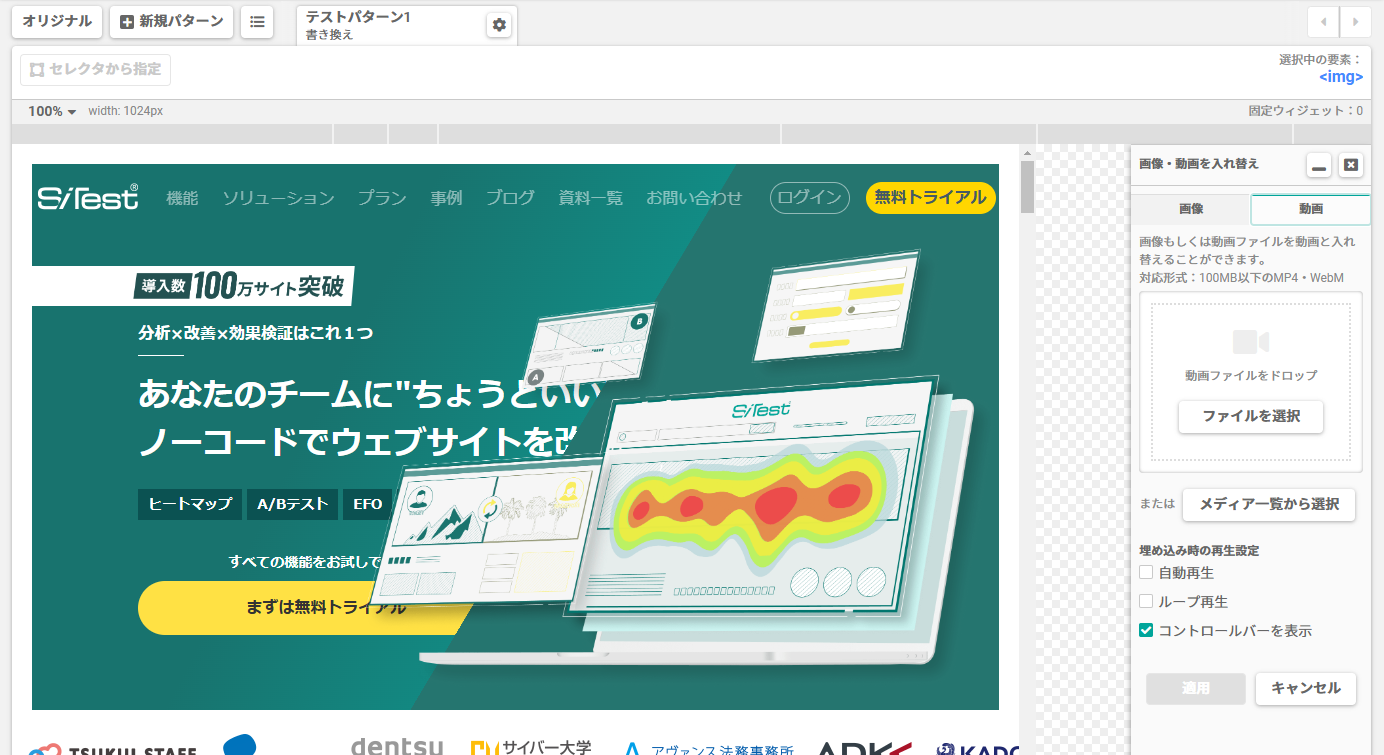Click the 無料トライアル header button
This screenshot has width=1384, height=755.
pos(930,198)
